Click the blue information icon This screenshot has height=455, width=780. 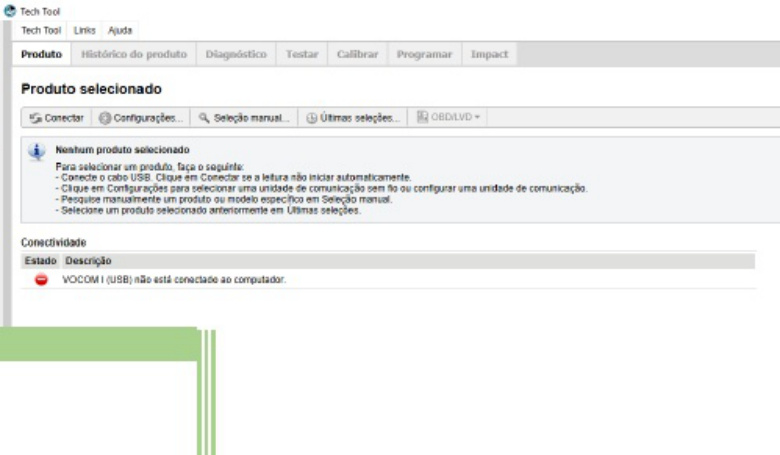click(x=37, y=151)
